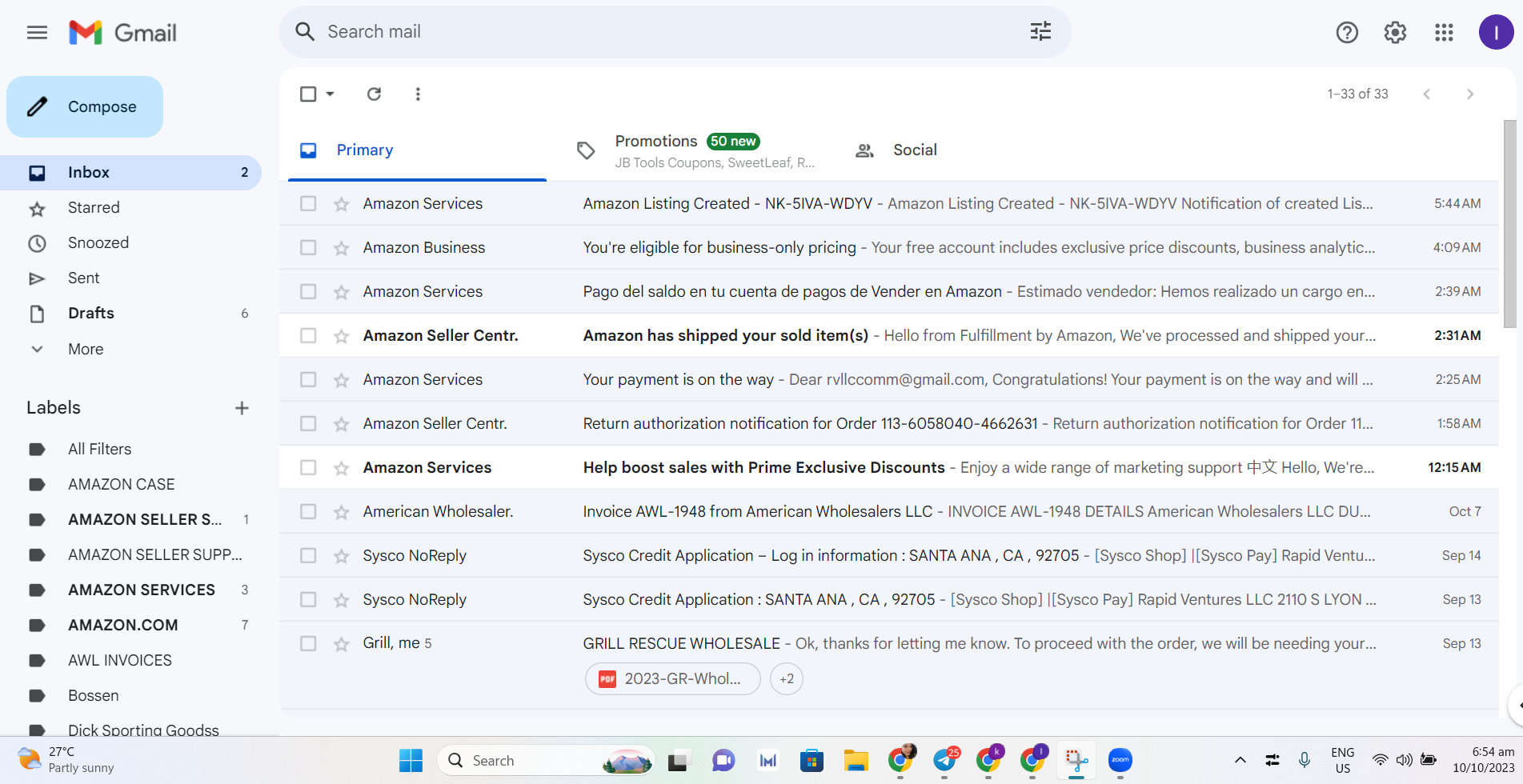Open the Windows Start menu

[411, 760]
